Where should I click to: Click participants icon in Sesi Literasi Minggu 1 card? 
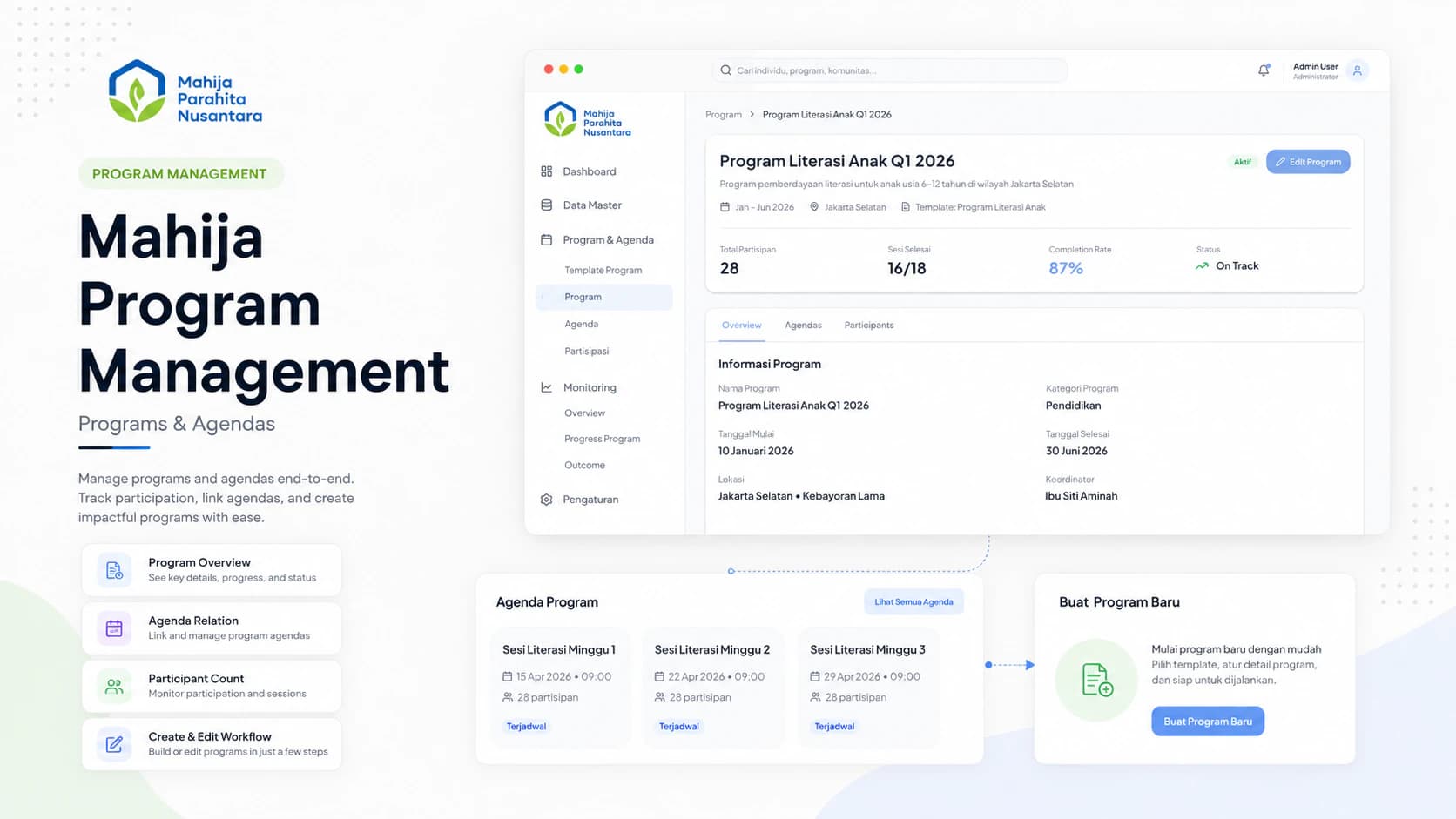click(508, 697)
